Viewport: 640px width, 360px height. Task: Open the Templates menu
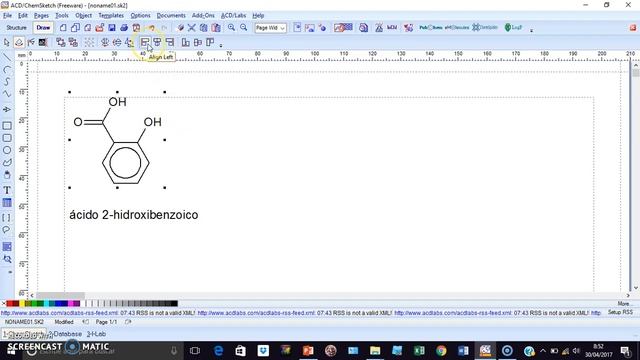point(111,16)
